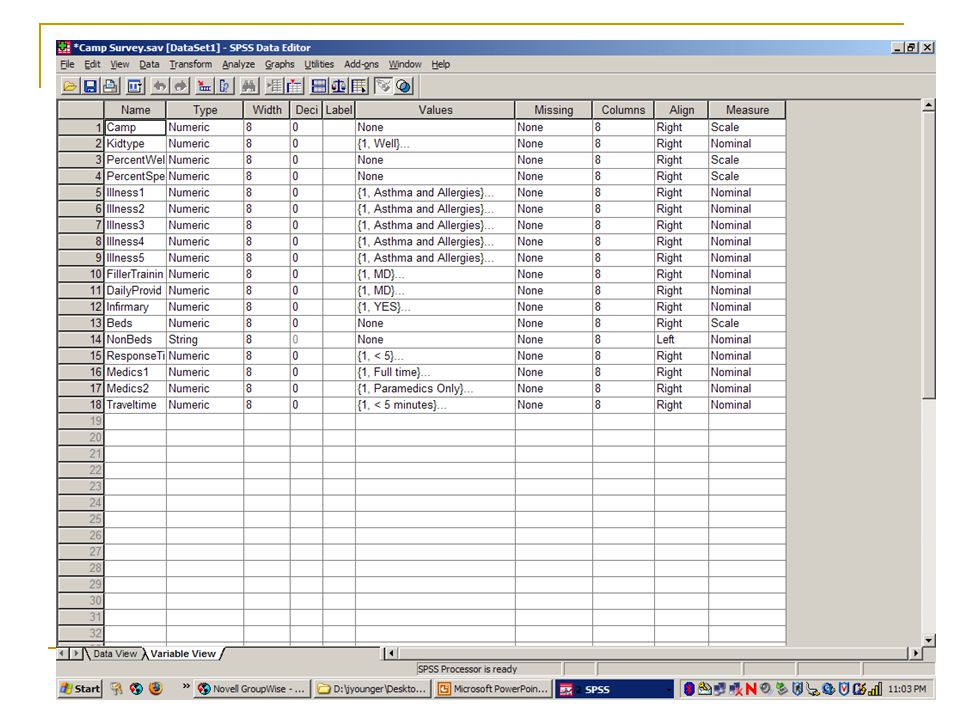Image resolution: width=960 pixels, height=720 pixels.
Task: Click the sheet tab scroll-left arrow
Action: (x=62, y=653)
